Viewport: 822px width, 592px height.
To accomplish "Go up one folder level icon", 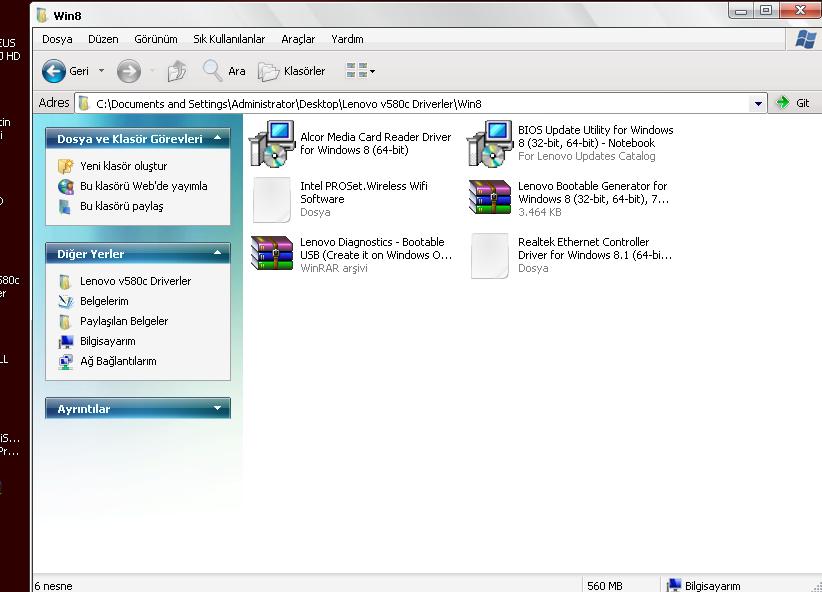I will (x=177, y=71).
